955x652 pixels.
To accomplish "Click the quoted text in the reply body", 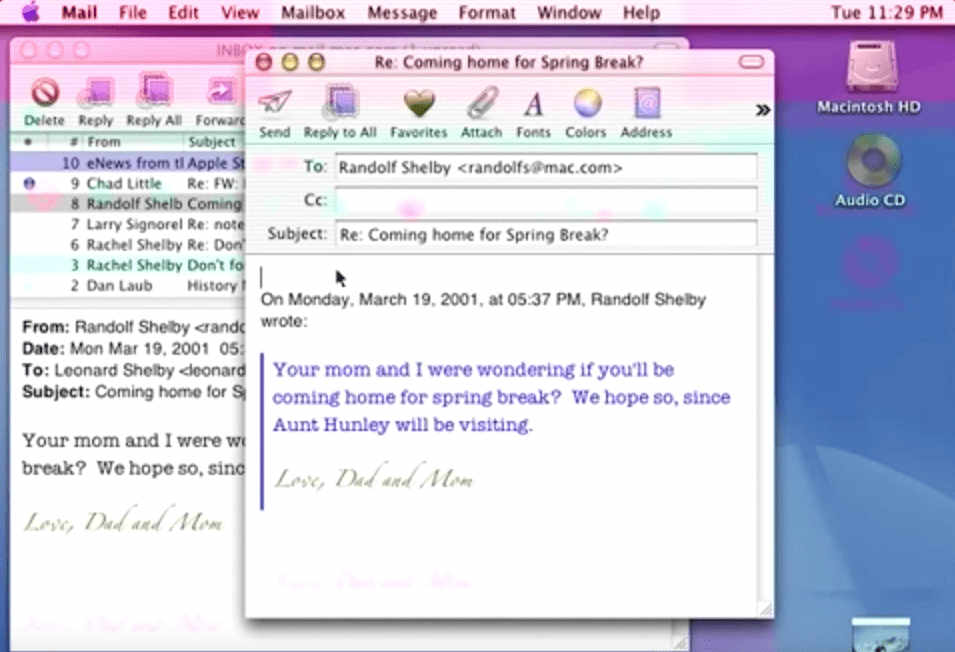I will 501,397.
